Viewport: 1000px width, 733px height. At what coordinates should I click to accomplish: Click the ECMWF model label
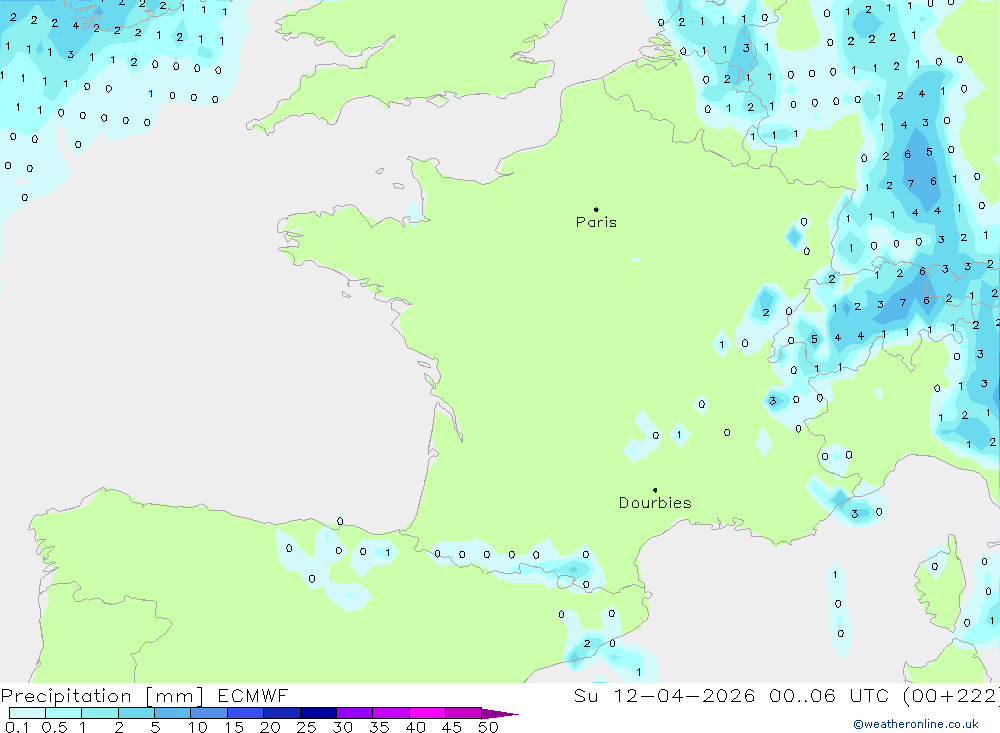tap(253, 696)
